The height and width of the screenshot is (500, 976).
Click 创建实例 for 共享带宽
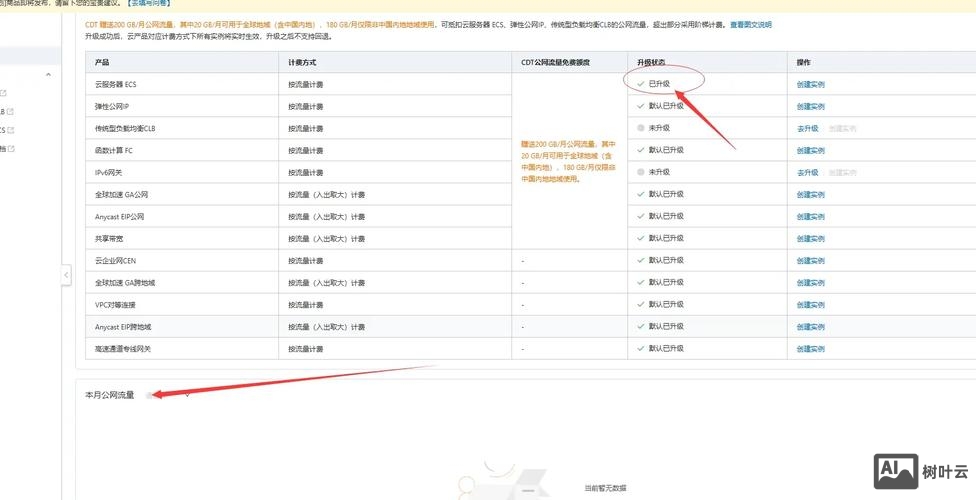(810, 238)
